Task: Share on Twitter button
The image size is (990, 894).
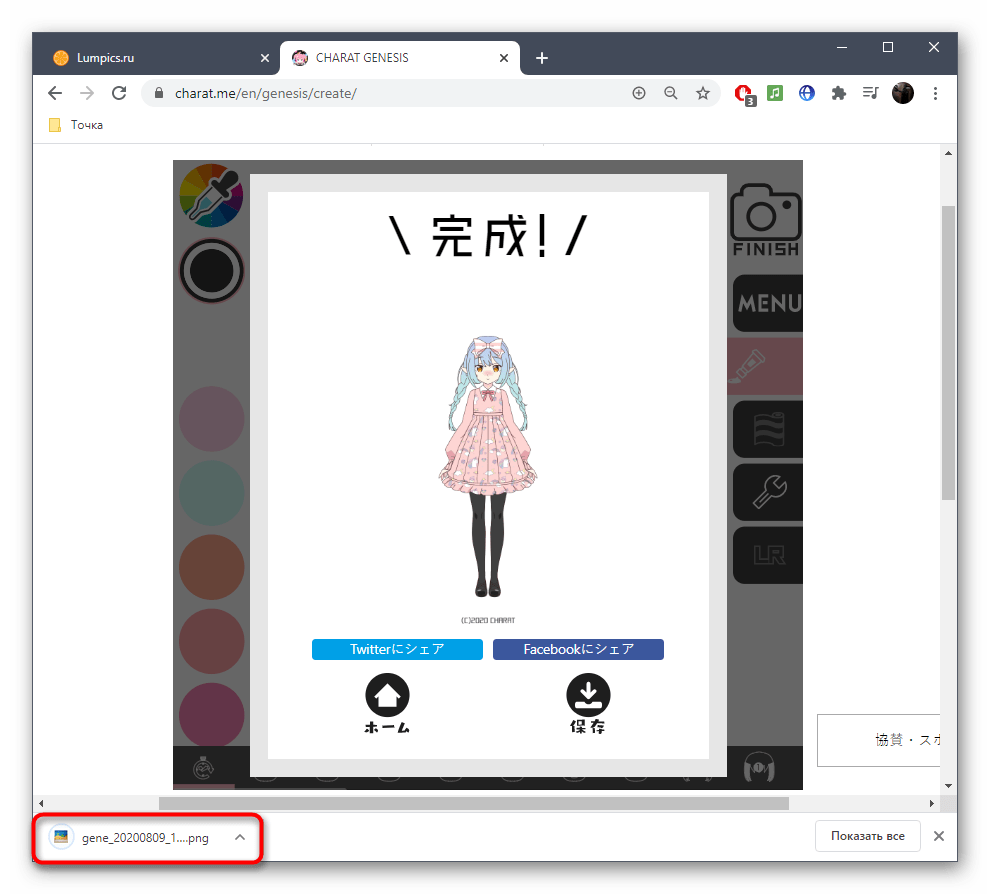Action: [x=397, y=649]
